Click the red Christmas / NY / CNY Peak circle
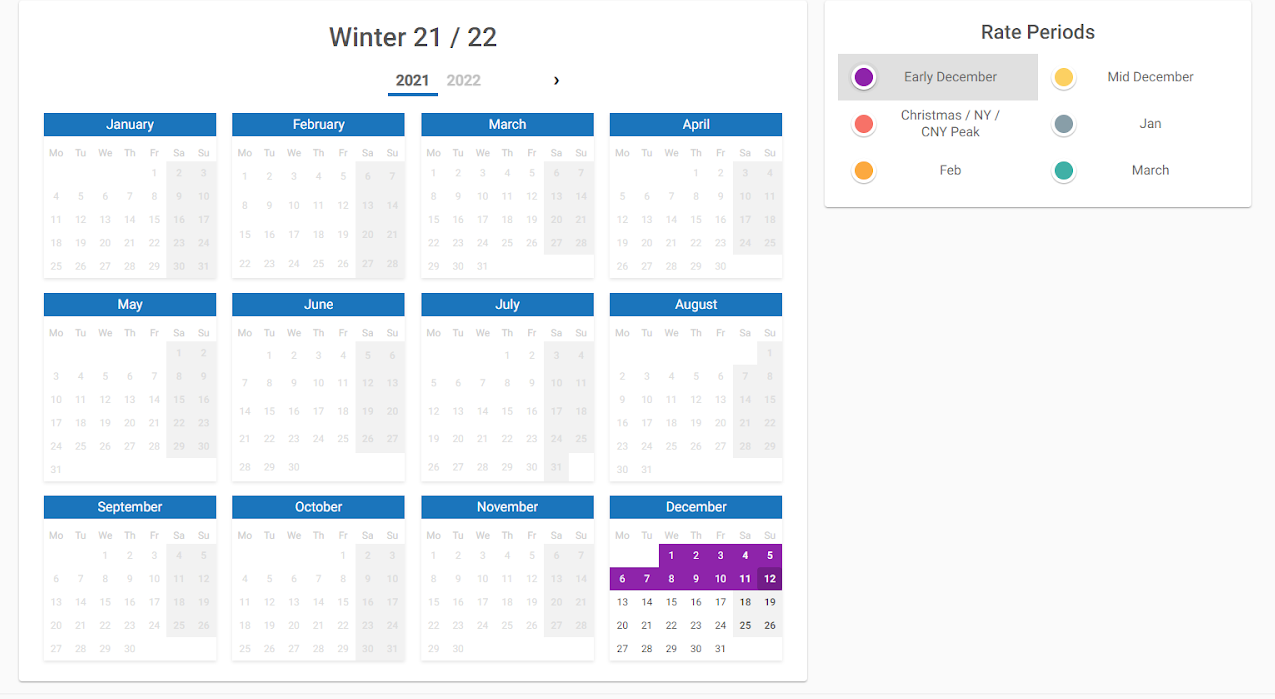The image size is (1275, 699). [863, 124]
